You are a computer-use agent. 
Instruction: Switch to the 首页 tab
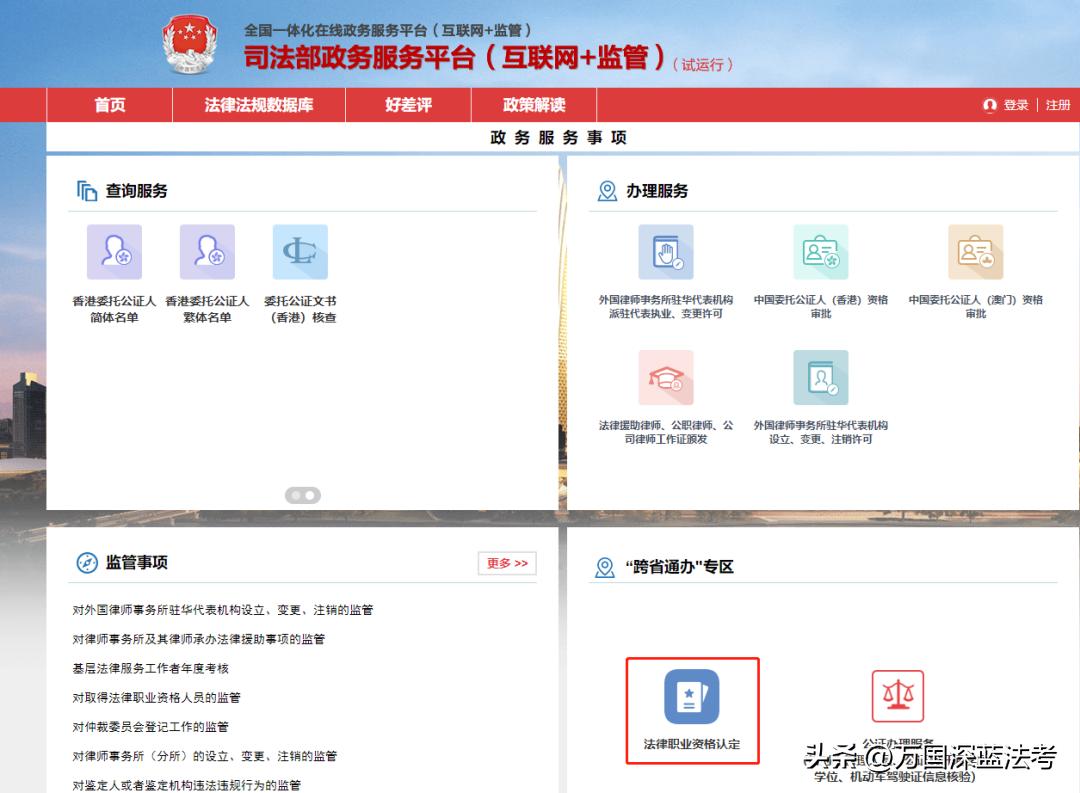tap(109, 104)
